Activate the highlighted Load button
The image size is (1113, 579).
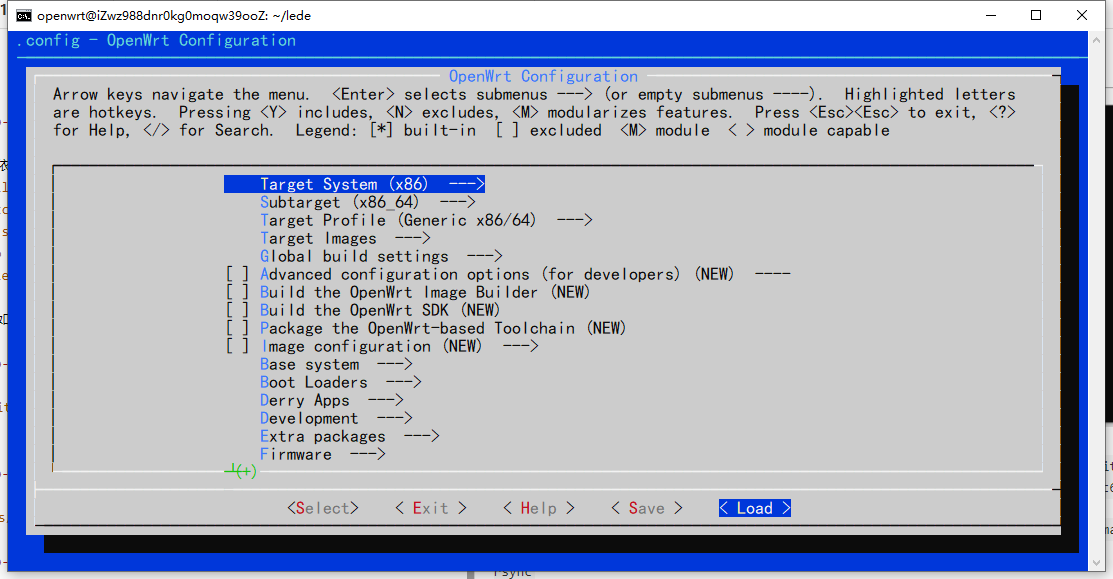pyautogui.click(x=754, y=508)
